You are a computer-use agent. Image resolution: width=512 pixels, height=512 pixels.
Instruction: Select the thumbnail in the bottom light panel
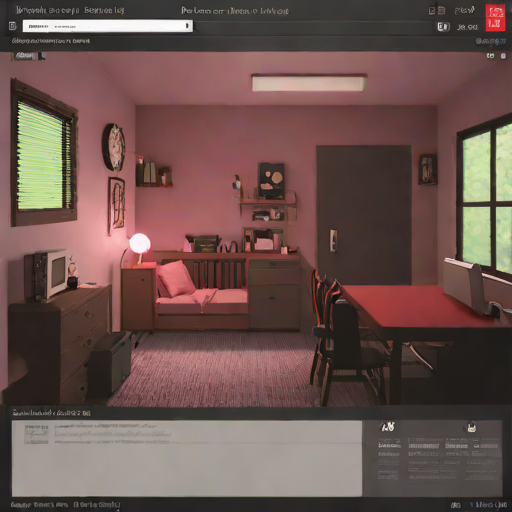37,434
